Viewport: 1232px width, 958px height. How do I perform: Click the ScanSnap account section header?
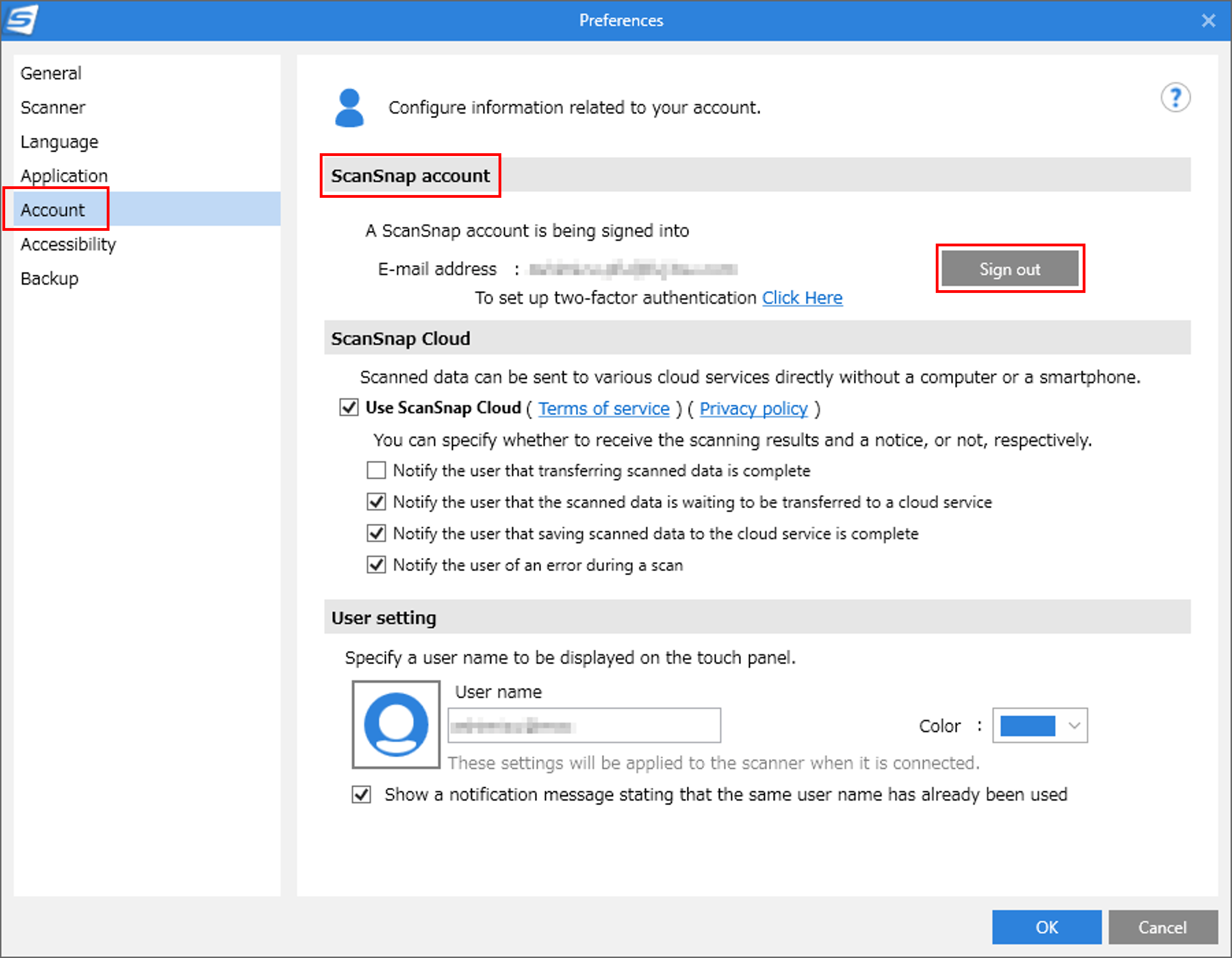(757, 175)
